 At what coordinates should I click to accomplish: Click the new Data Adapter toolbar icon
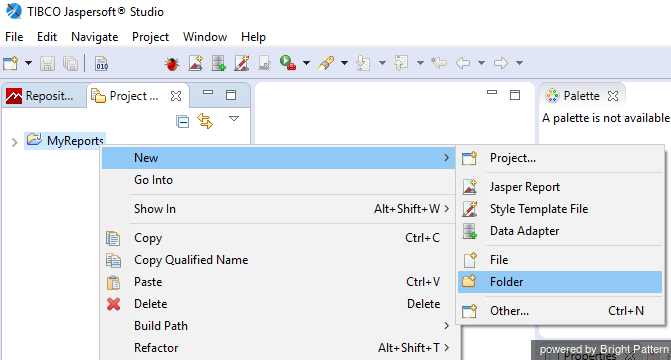click(219, 63)
